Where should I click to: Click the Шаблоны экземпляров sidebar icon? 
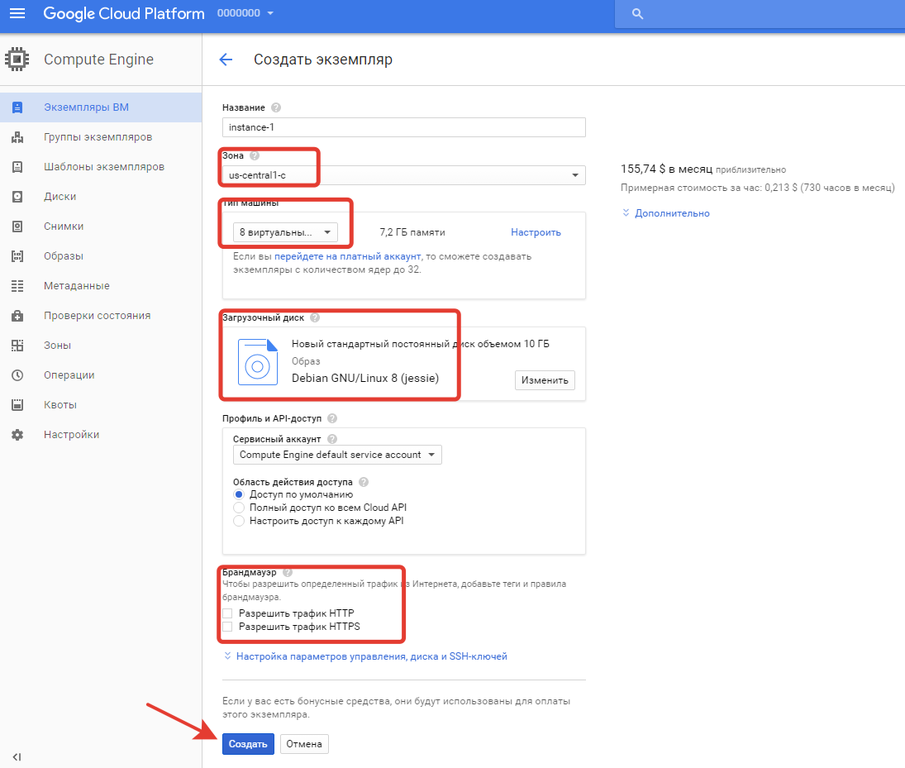[17, 167]
